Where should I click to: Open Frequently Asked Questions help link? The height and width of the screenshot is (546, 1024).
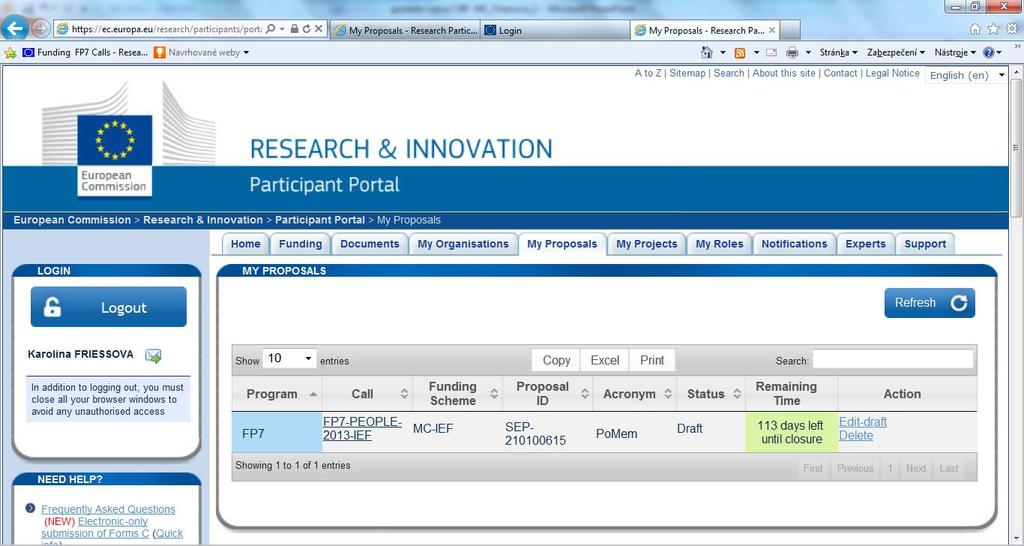point(108,509)
